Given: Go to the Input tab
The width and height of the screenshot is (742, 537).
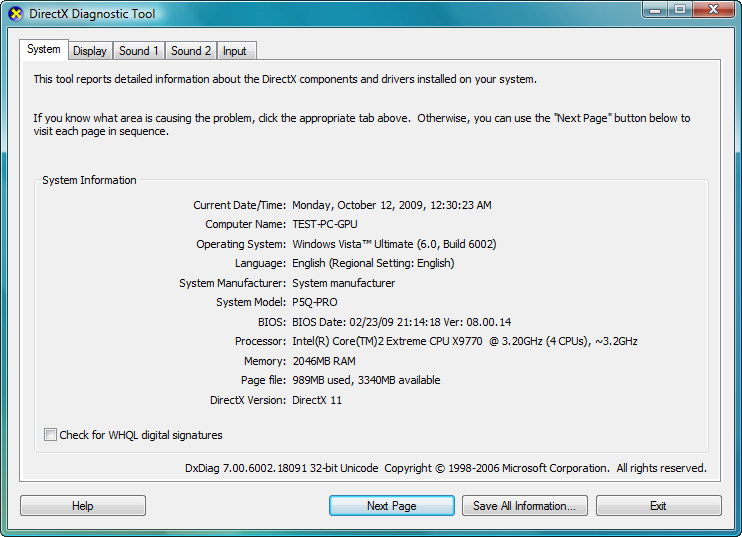Looking at the screenshot, I should pos(235,51).
